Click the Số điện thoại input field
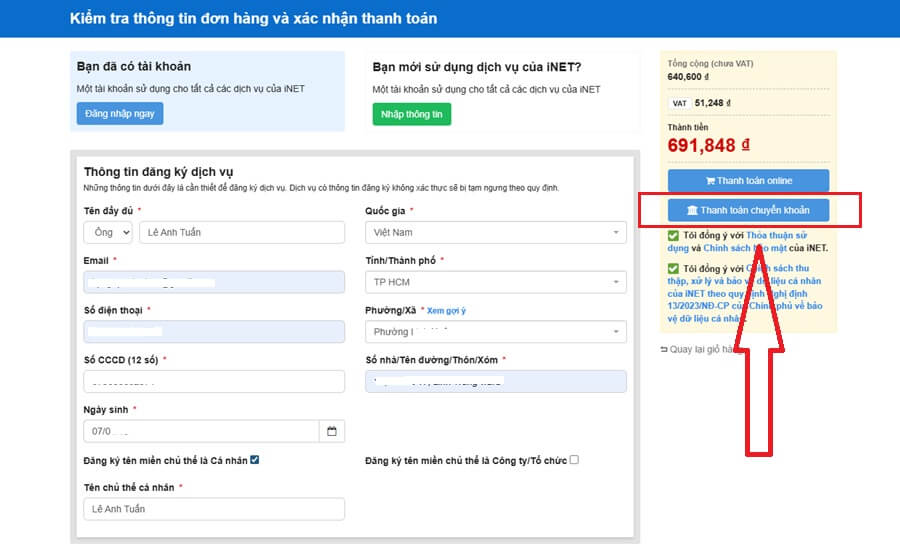 pos(214,332)
